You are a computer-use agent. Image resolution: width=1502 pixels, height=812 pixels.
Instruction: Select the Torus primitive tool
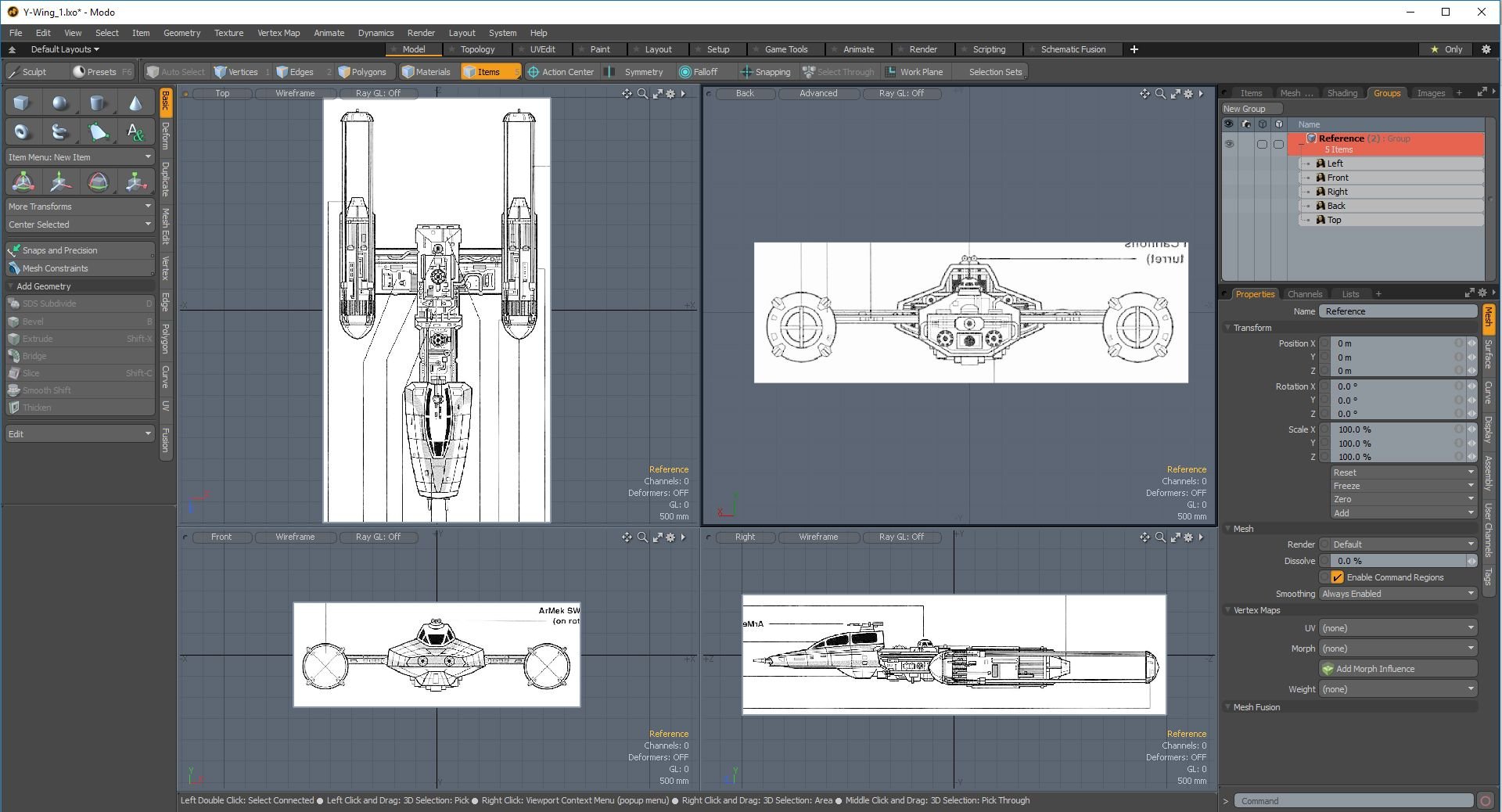coord(22,131)
